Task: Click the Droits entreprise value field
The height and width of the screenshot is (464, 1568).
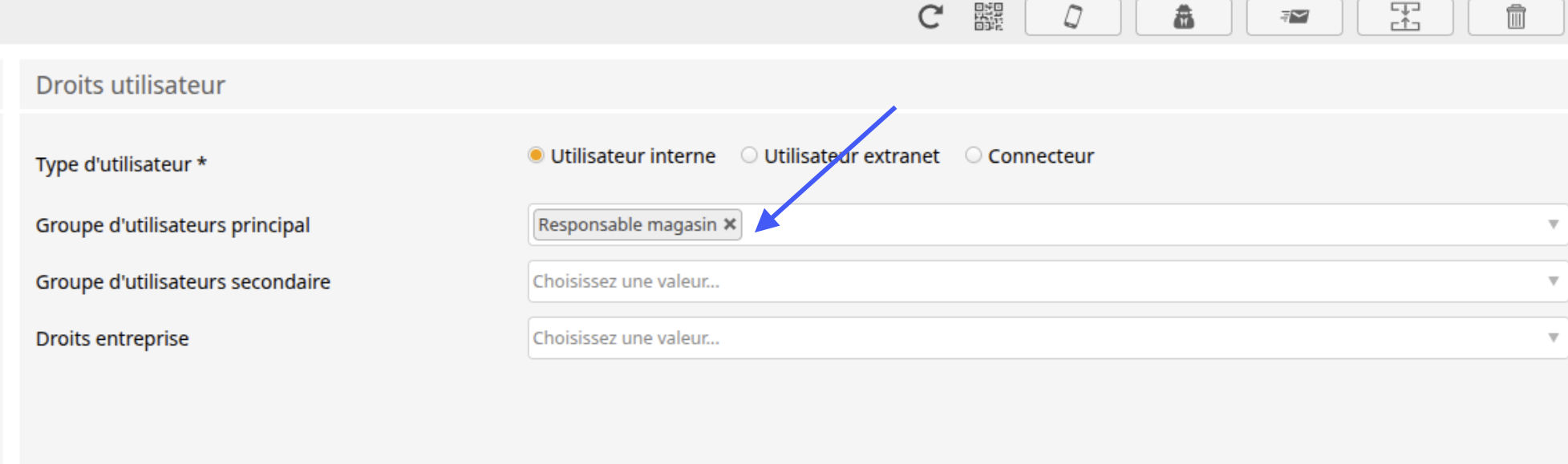Action: pyautogui.click(x=1047, y=338)
